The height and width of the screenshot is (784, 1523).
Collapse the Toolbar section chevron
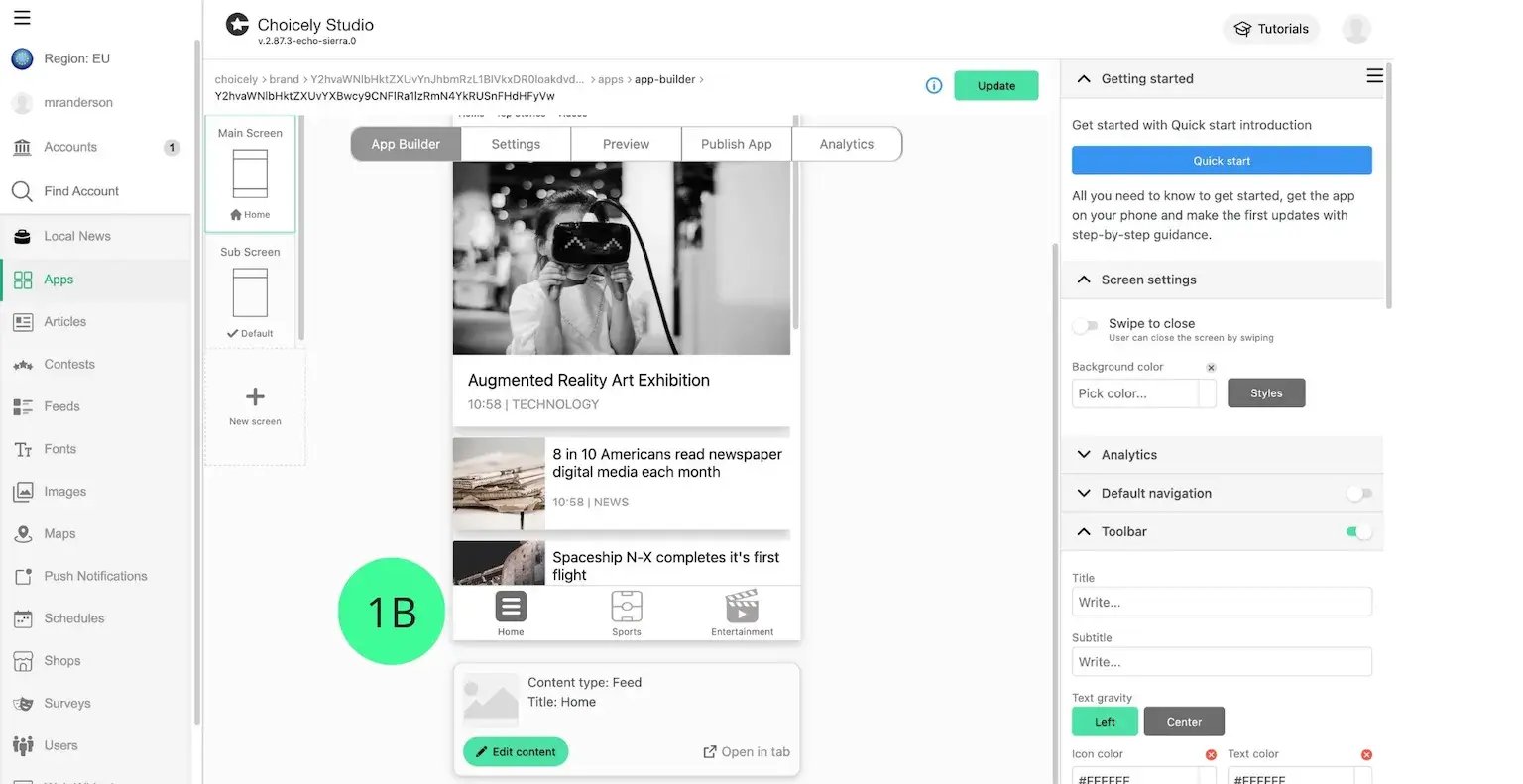coord(1084,532)
